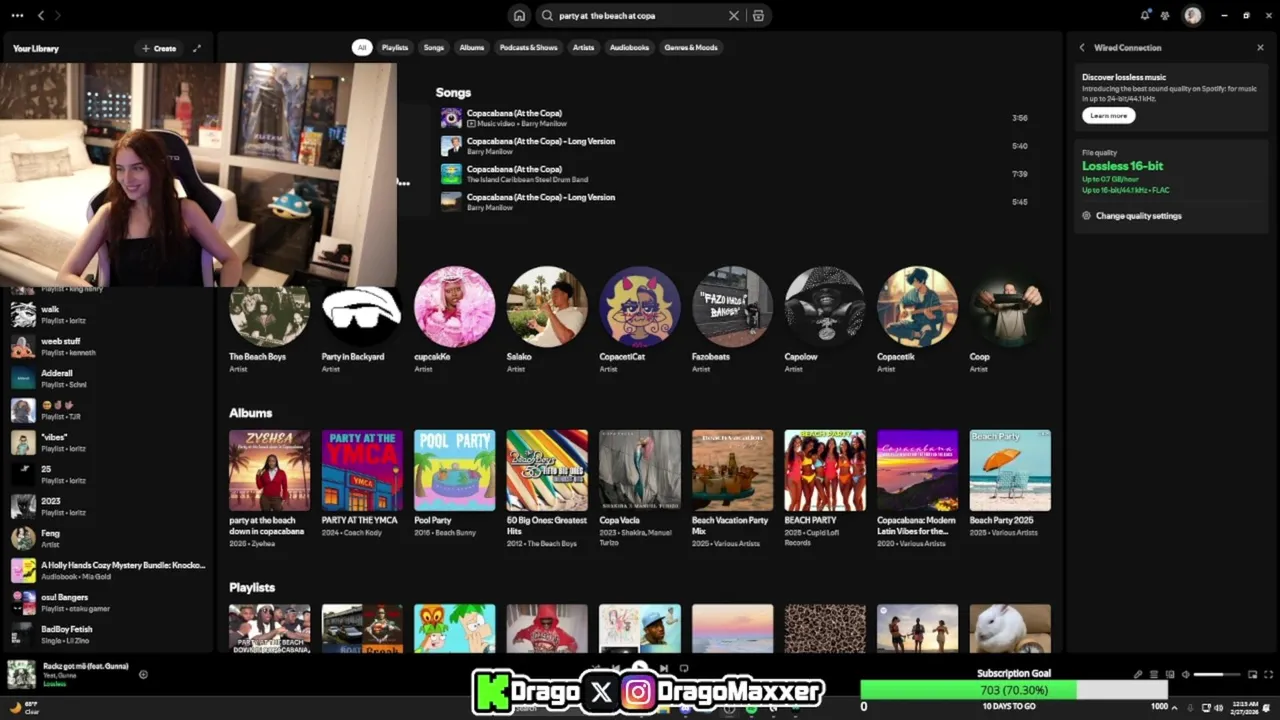This screenshot has height=720, width=1280.
Task: Open The Beach Boys artist
Action: pos(269,320)
